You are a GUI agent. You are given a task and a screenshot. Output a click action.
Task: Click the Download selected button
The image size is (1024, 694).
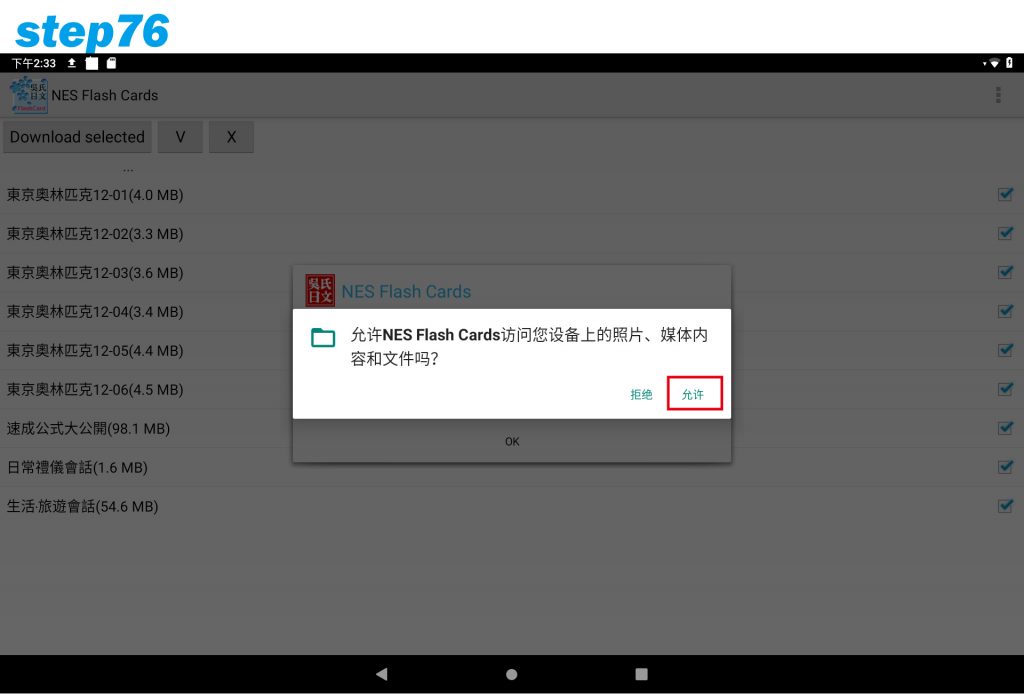77,137
